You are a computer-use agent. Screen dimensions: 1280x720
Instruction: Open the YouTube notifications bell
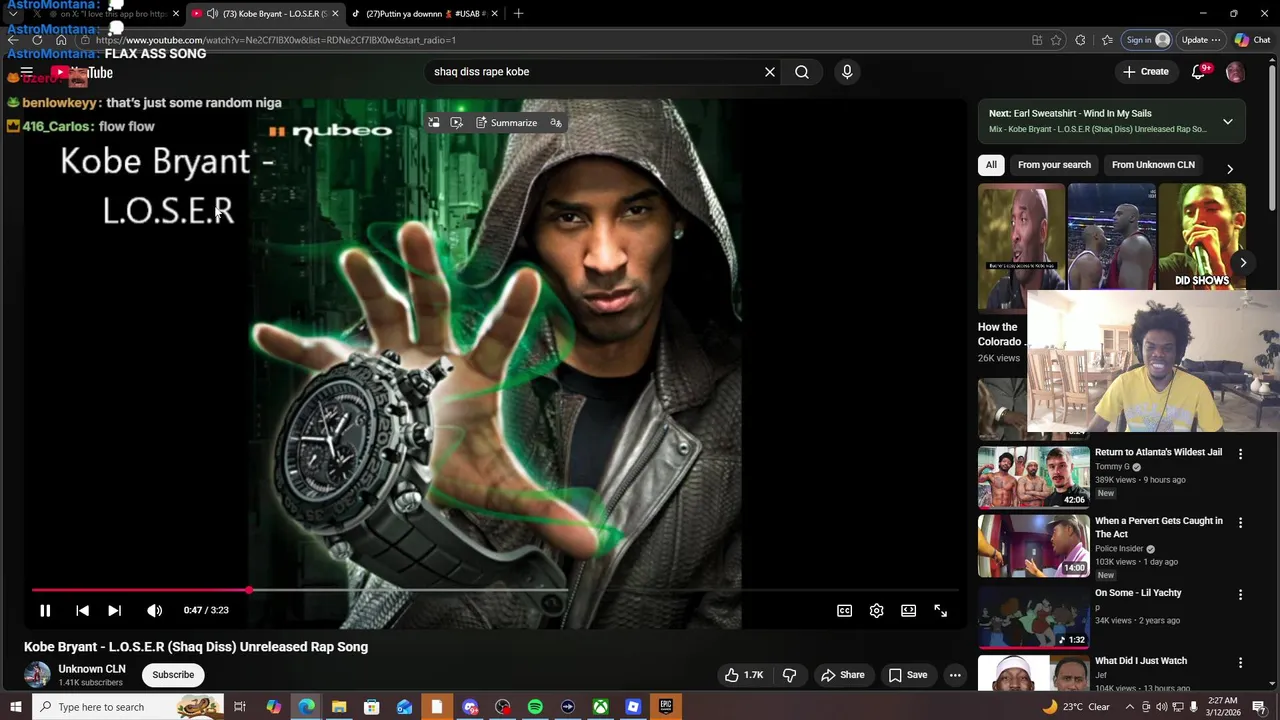1198,72
